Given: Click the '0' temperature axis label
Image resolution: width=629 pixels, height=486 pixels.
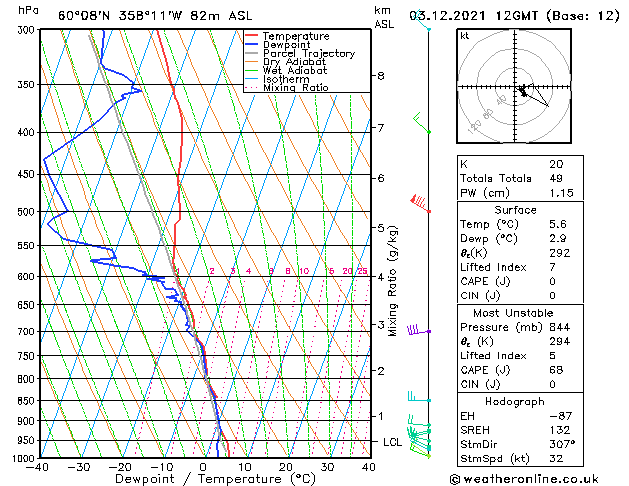Looking at the screenshot, I should [x=203, y=467].
